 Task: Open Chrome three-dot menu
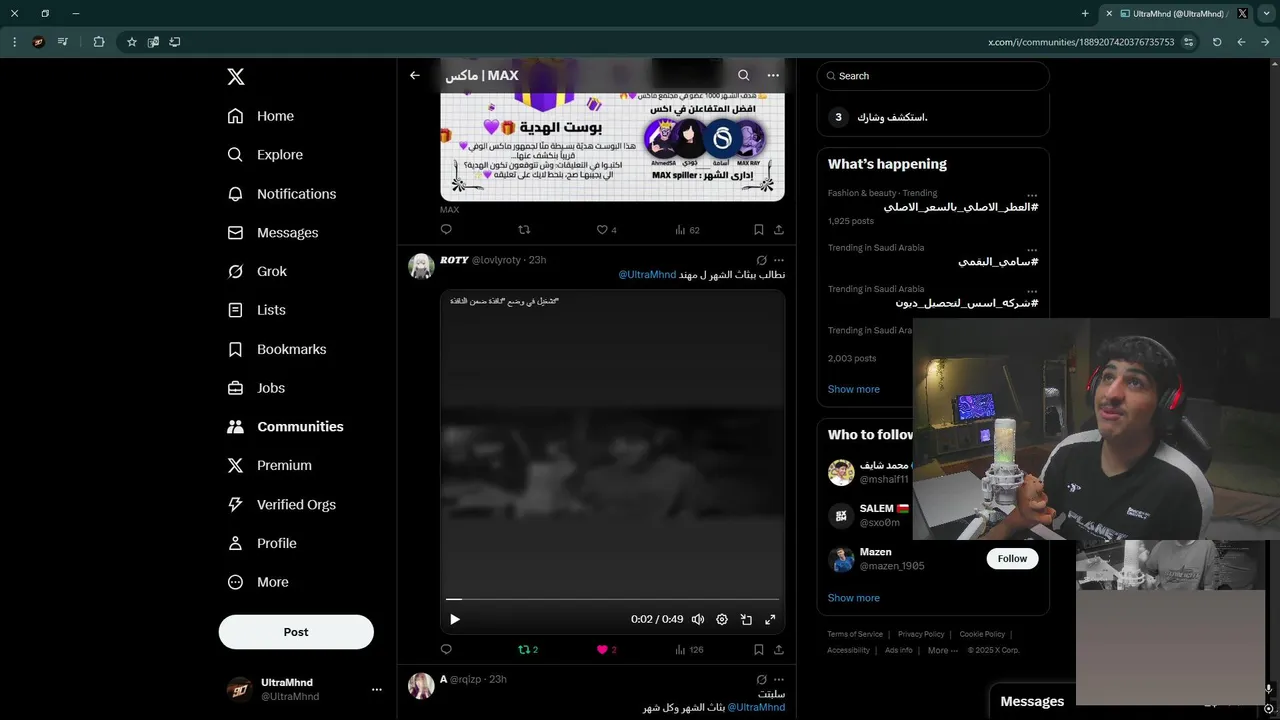(x=14, y=42)
